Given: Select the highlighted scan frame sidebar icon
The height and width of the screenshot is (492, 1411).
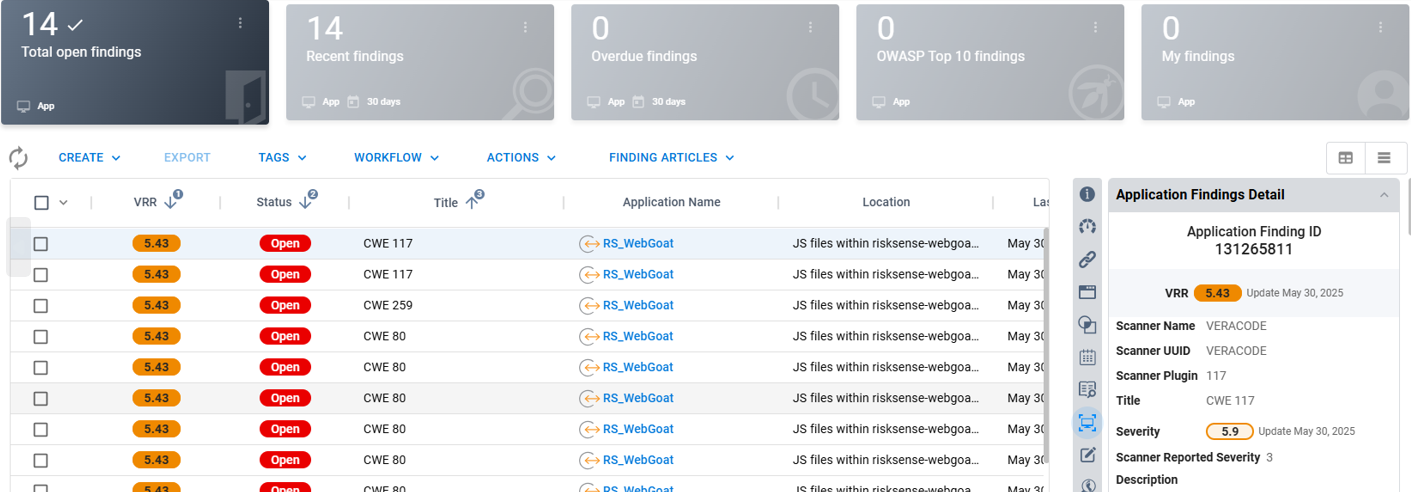Looking at the screenshot, I should point(1087,422).
